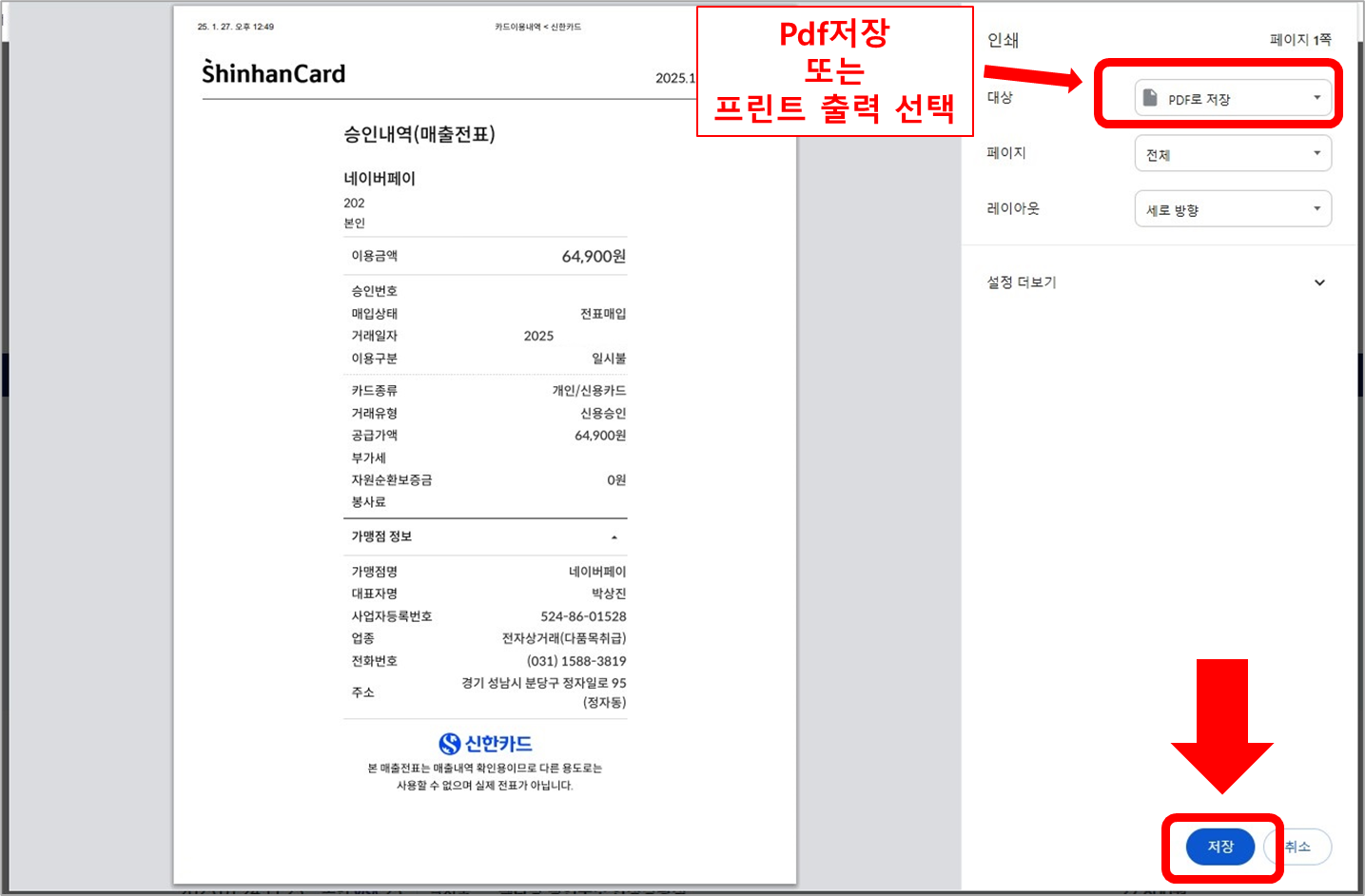The height and width of the screenshot is (896, 1365).
Task: Click the print timestamp 25. 1. 27. 오후 12:49
Action: (x=236, y=27)
